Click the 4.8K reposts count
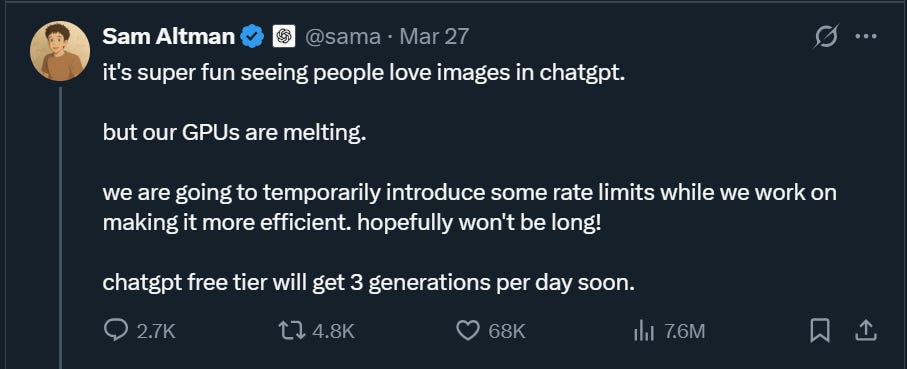Viewport: 907px width, 369px height. tap(333, 331)
